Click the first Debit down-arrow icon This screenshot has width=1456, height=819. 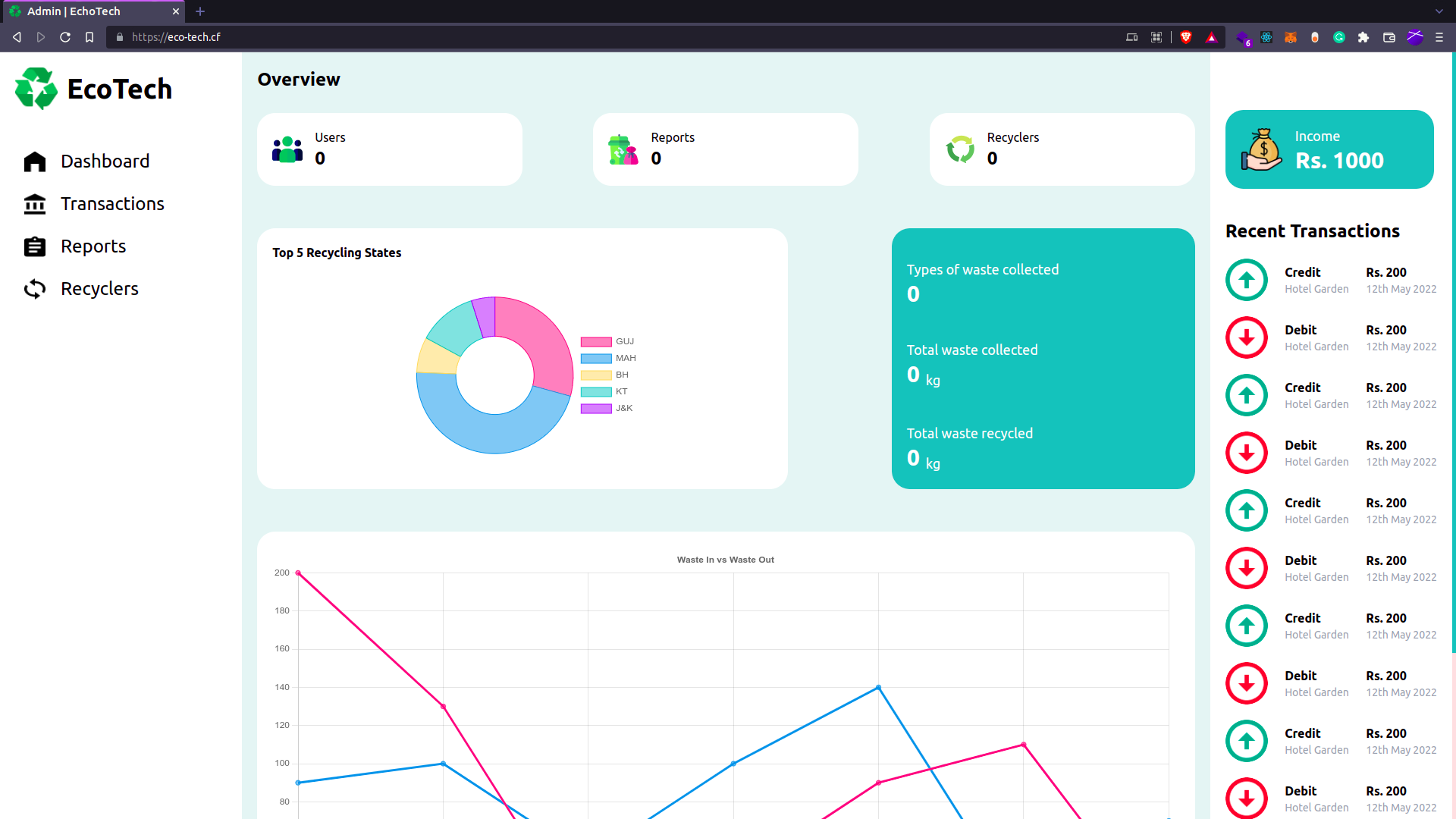pos(1246,337)
